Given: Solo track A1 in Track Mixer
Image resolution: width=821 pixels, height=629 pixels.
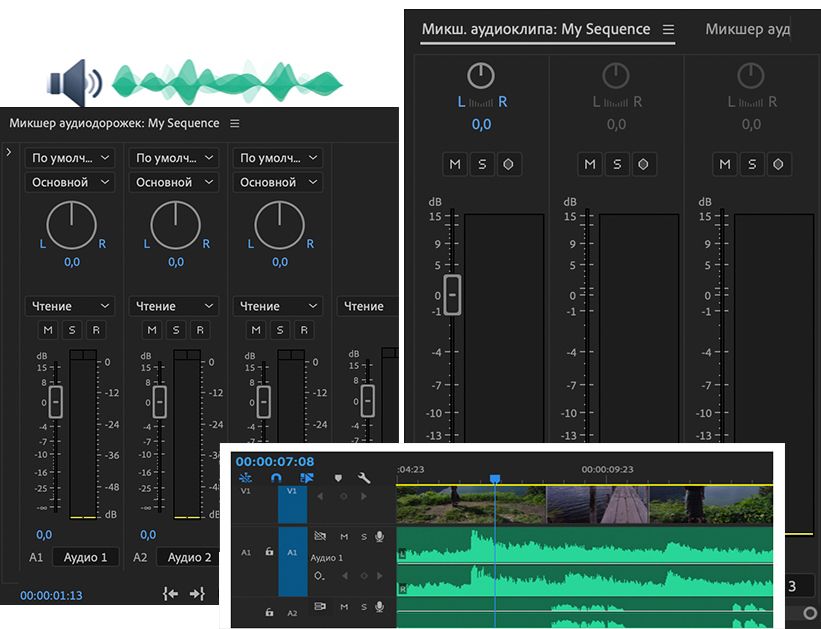Looking at the screenshot, I should [72, 330].
